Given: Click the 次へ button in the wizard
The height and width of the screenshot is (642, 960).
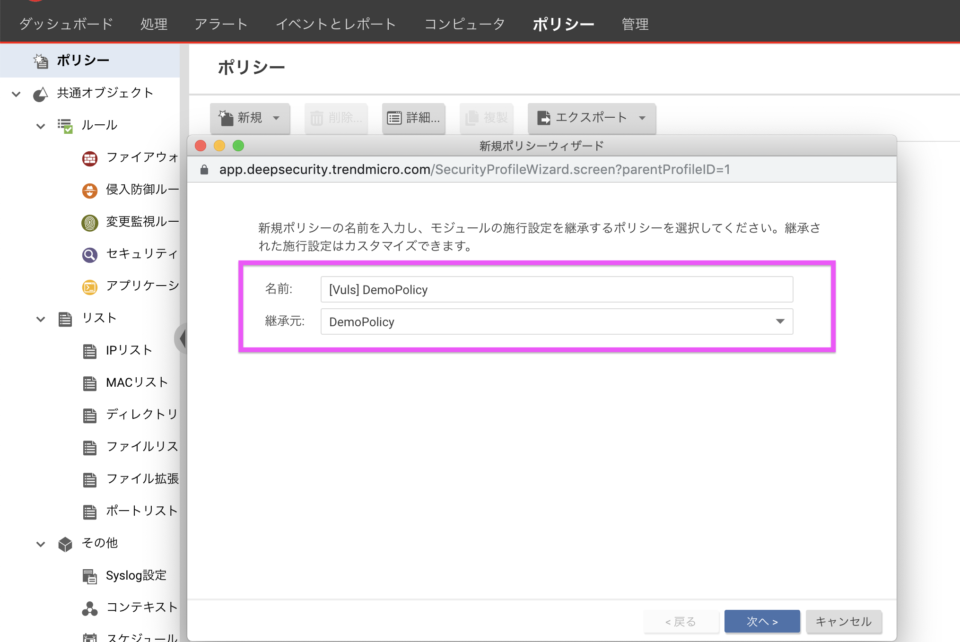Looking at the screenshot, I should click(x=761, y=621).
